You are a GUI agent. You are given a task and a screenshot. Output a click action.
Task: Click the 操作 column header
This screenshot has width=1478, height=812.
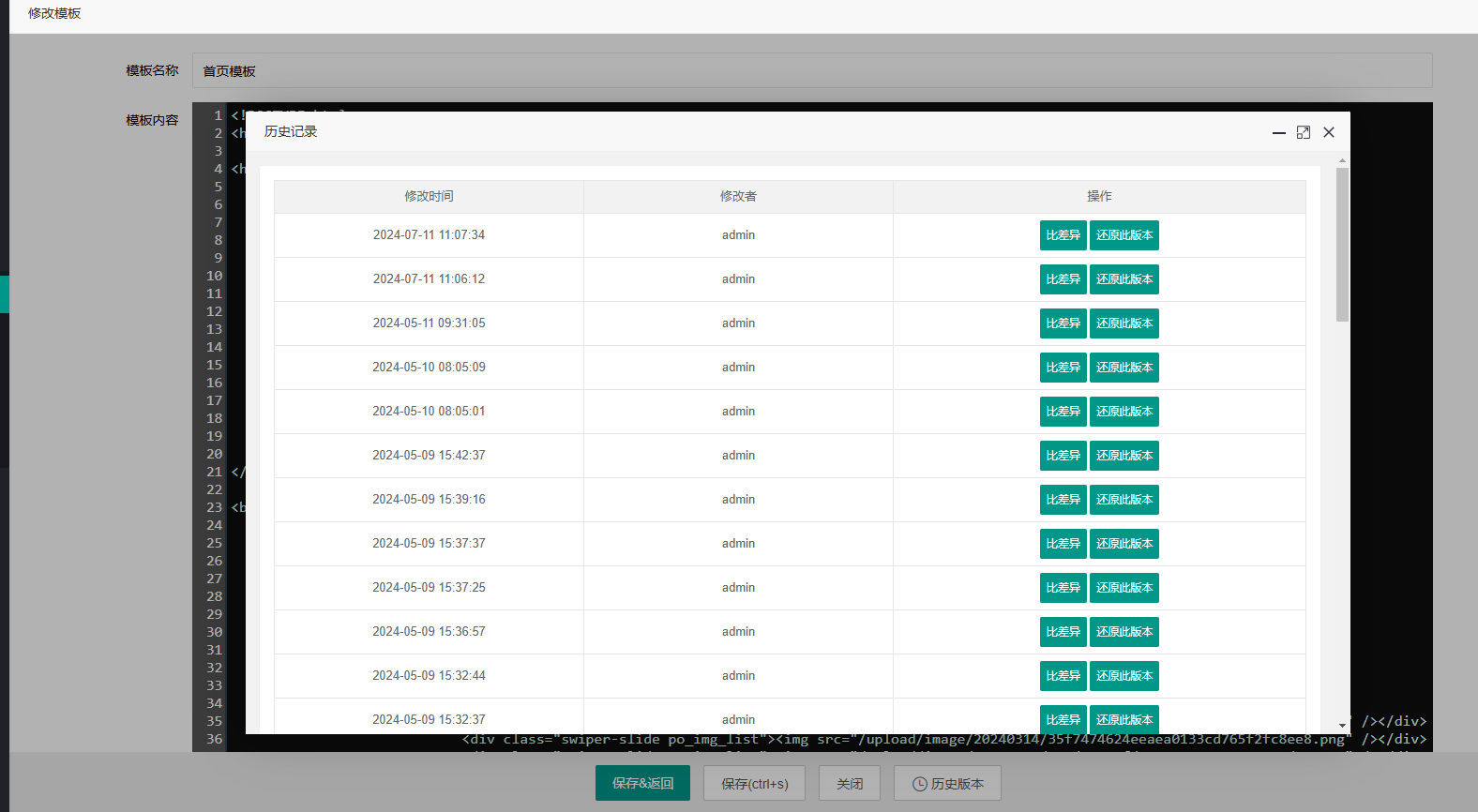pos(1099,197)
